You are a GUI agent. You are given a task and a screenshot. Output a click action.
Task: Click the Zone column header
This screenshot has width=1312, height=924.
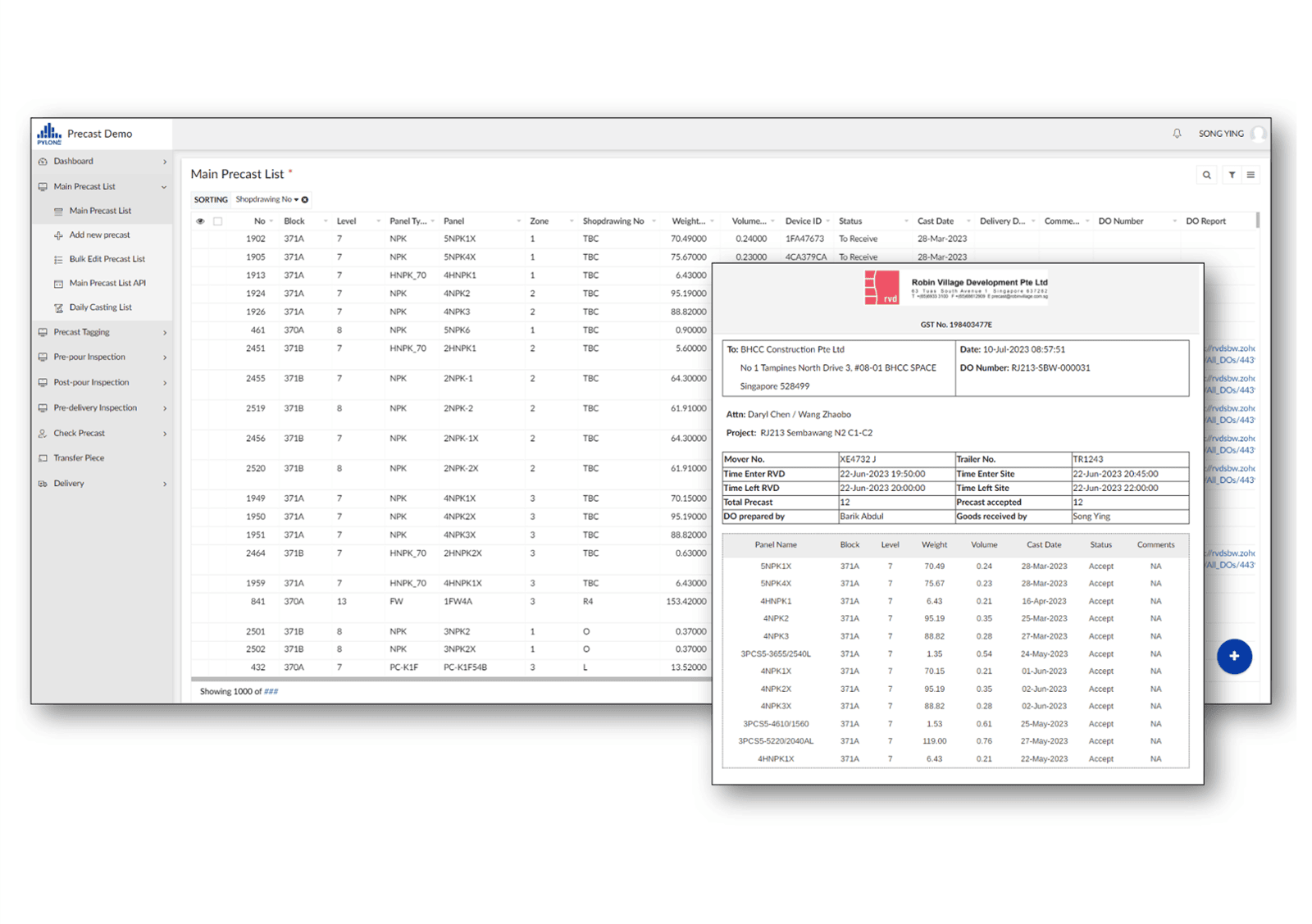(x=539, y=221)
